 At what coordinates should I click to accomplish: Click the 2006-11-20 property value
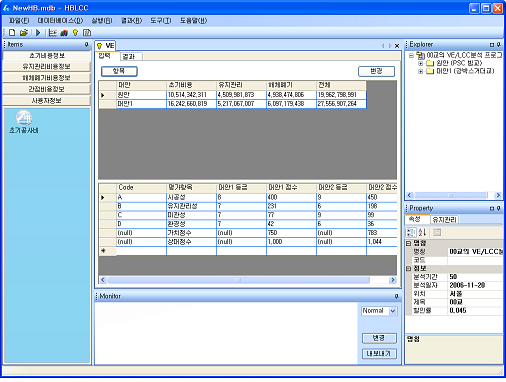tap(475, 285)
